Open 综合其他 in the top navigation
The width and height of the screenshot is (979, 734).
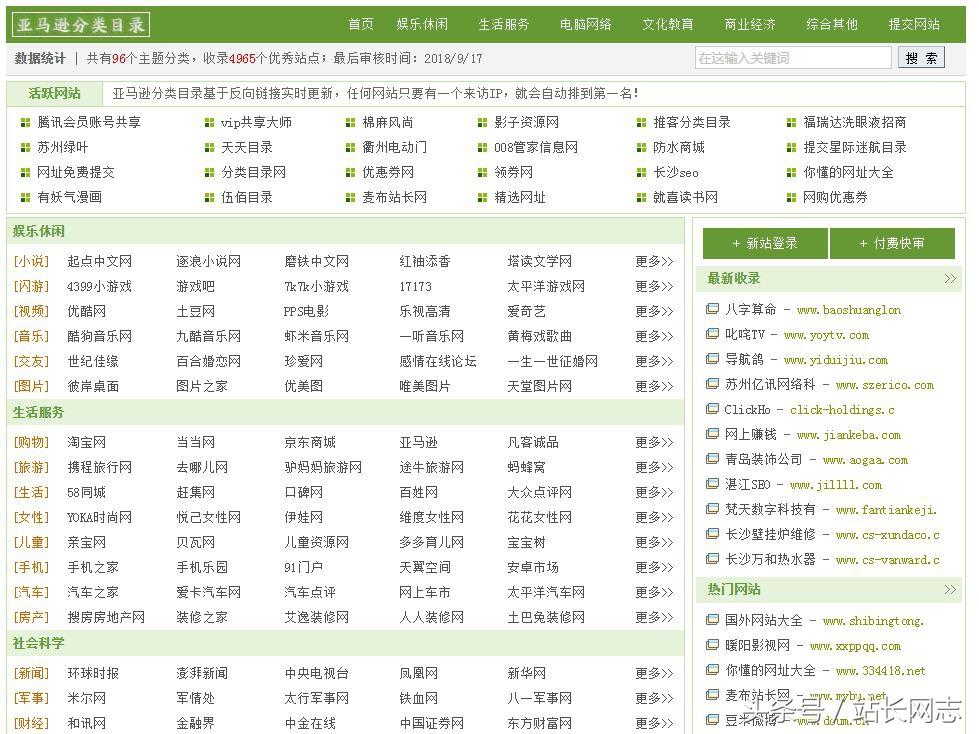[832, 24]
